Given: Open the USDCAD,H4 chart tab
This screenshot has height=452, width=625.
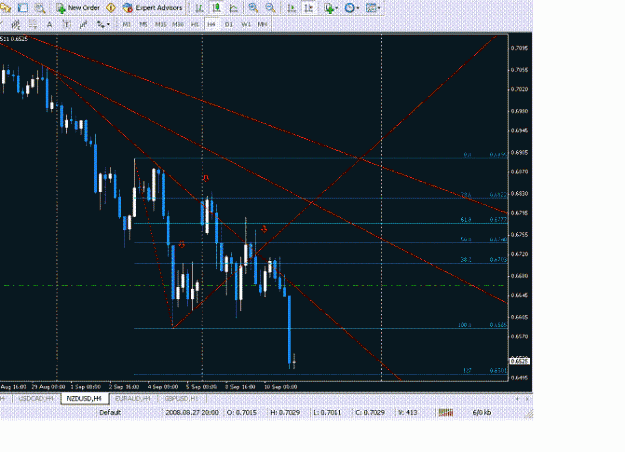Looking at the screenshot, I should click(36, 399).
